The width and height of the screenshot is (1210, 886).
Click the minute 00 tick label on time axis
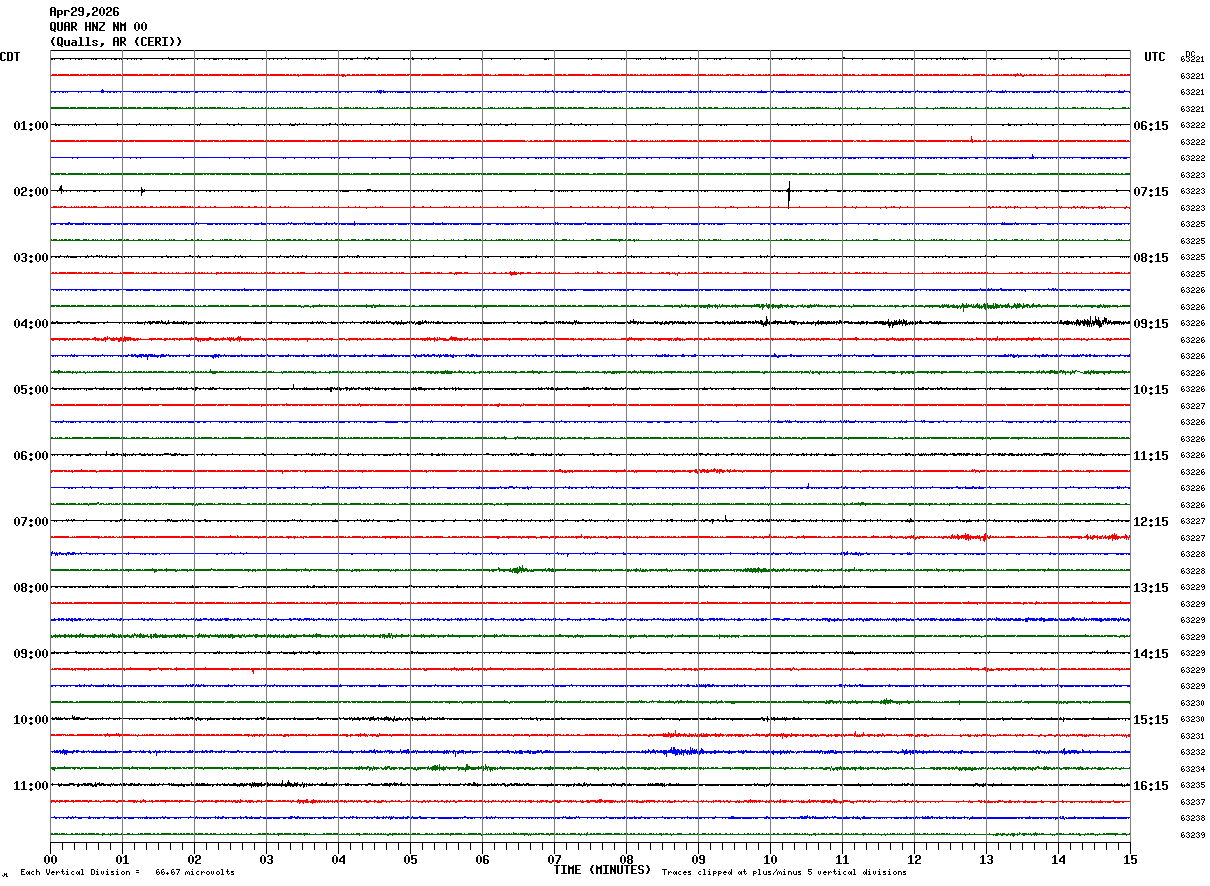click(x=50, y=860)
